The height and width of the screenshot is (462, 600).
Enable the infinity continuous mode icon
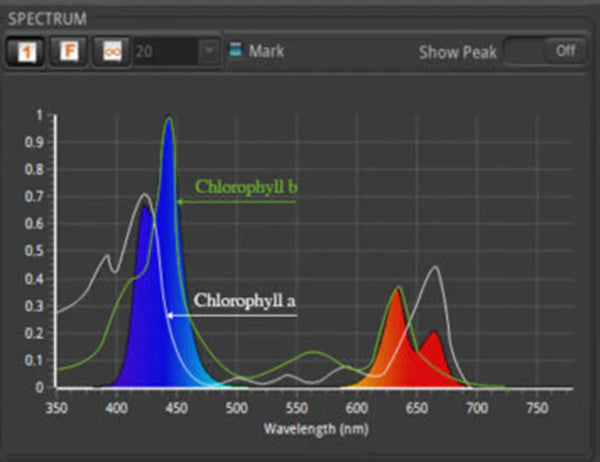108,51
